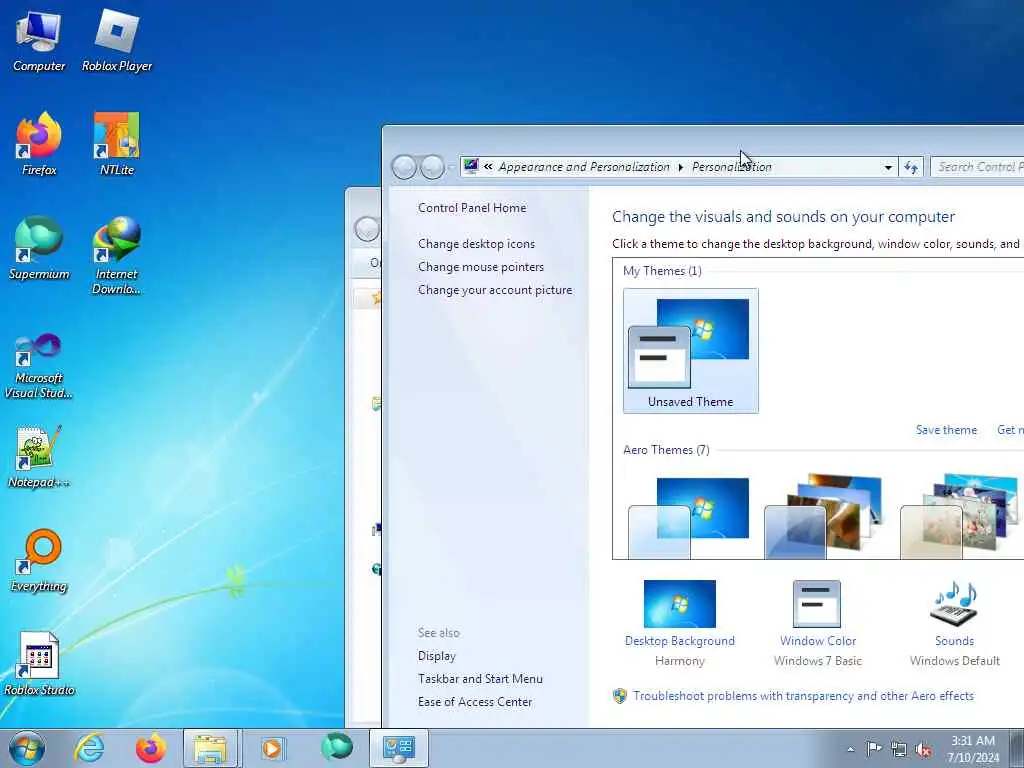Launch Firefox from the taskbar
Image resolution: width=1024 pixels, height=768 pixels.
click(x=150, y=748)
